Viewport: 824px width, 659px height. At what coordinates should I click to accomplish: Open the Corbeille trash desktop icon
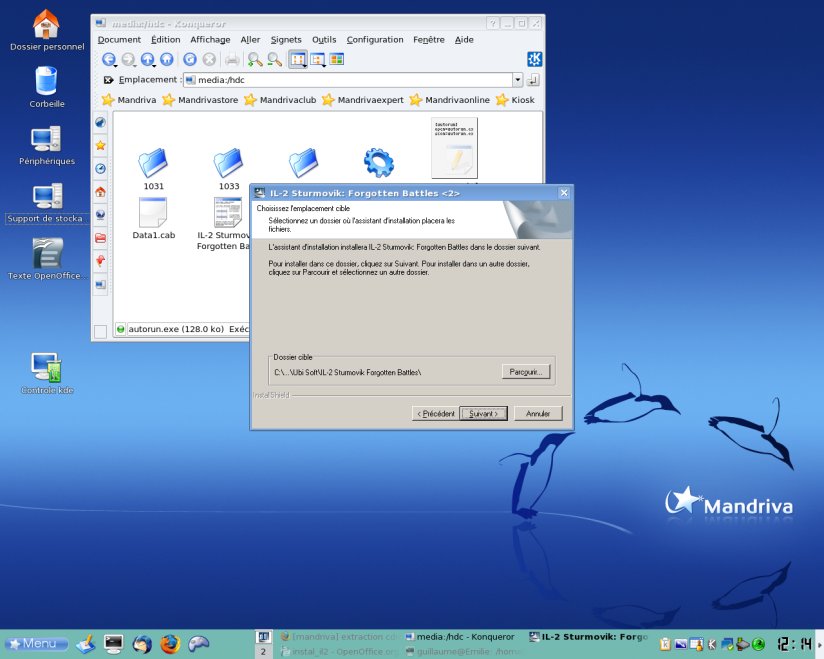pos(47,87)
